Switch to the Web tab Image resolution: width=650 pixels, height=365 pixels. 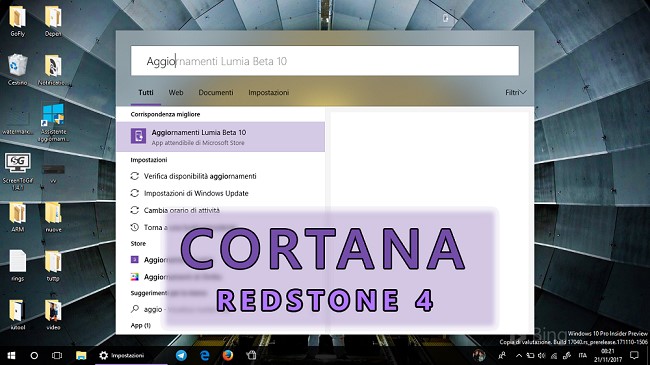[x=176, y=92]
